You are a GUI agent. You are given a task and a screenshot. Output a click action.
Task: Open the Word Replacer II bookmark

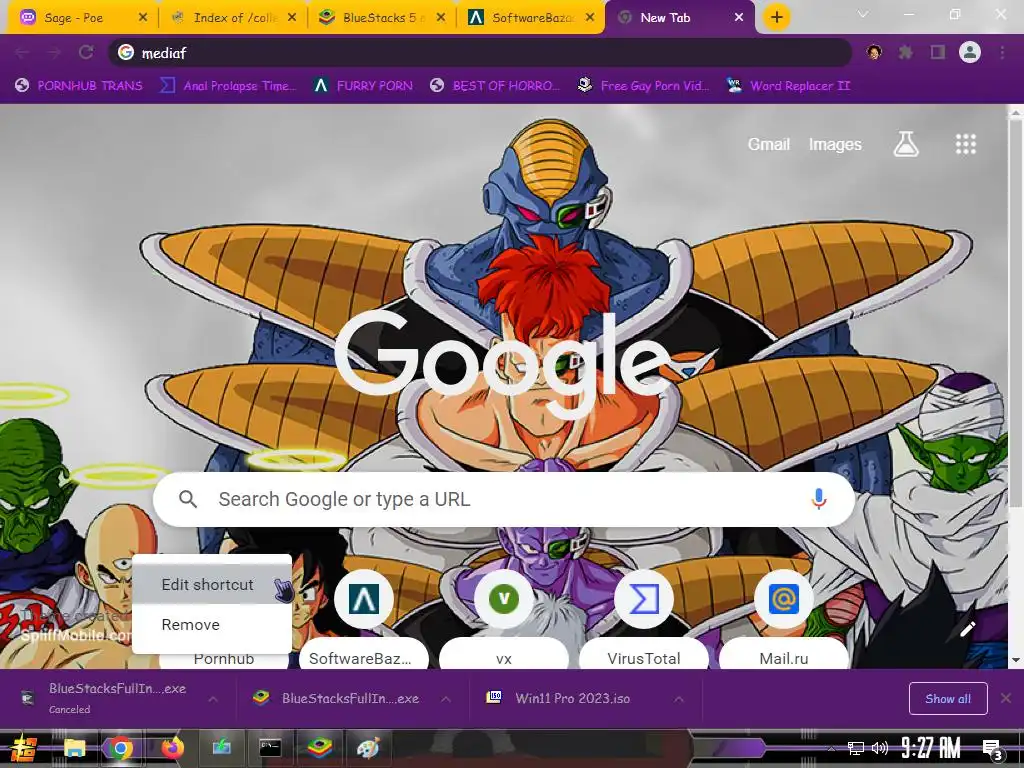pos(788,86)
